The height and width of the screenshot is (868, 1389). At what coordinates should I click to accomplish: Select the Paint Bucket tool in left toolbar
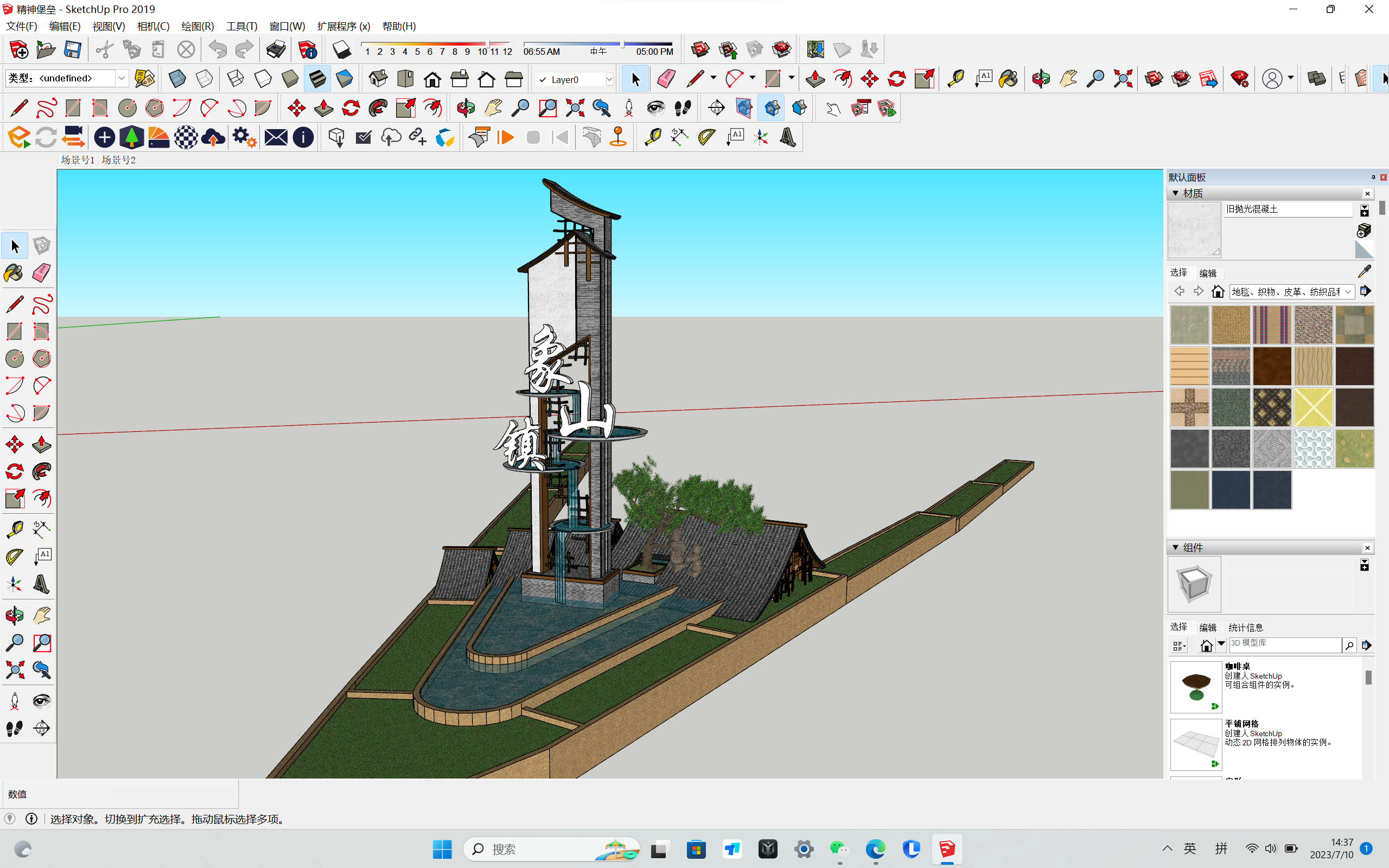pyautogui.click(x=14, y=273)
